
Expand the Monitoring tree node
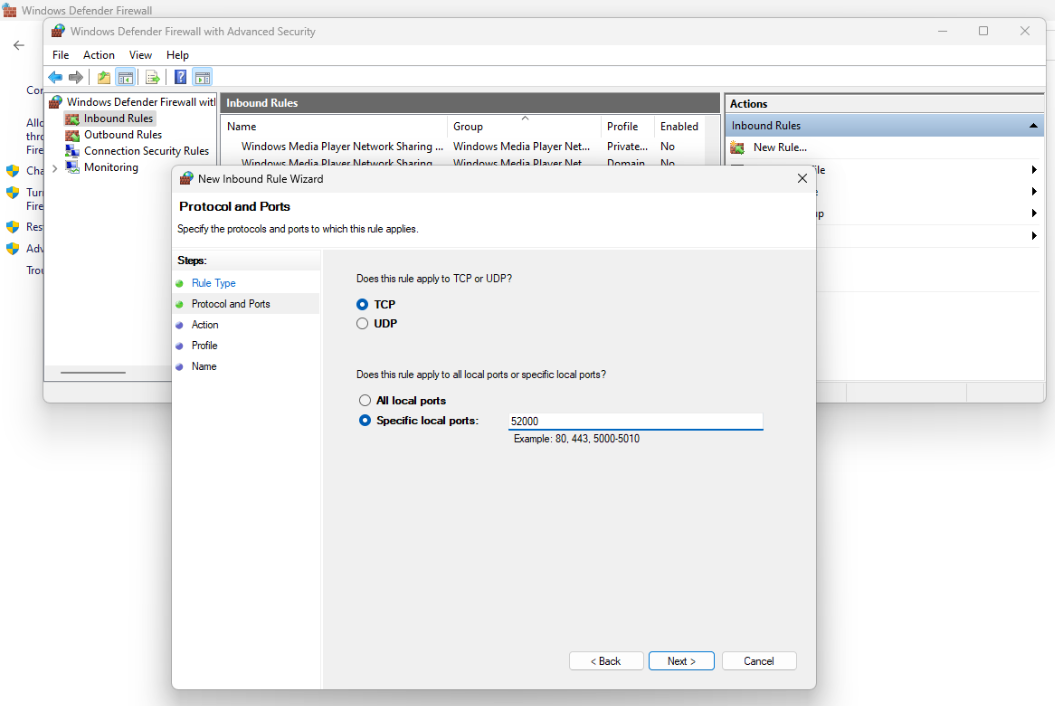coord(54,168)
